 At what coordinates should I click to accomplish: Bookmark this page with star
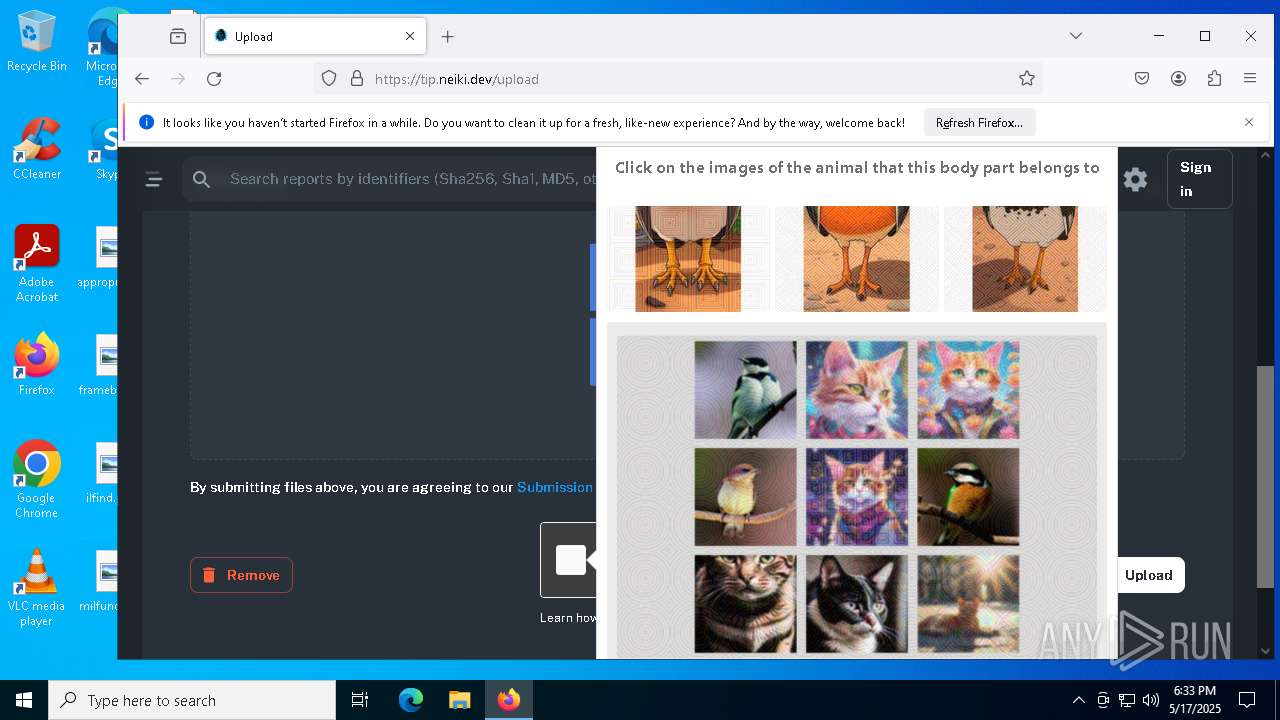tap(1027, 79)
